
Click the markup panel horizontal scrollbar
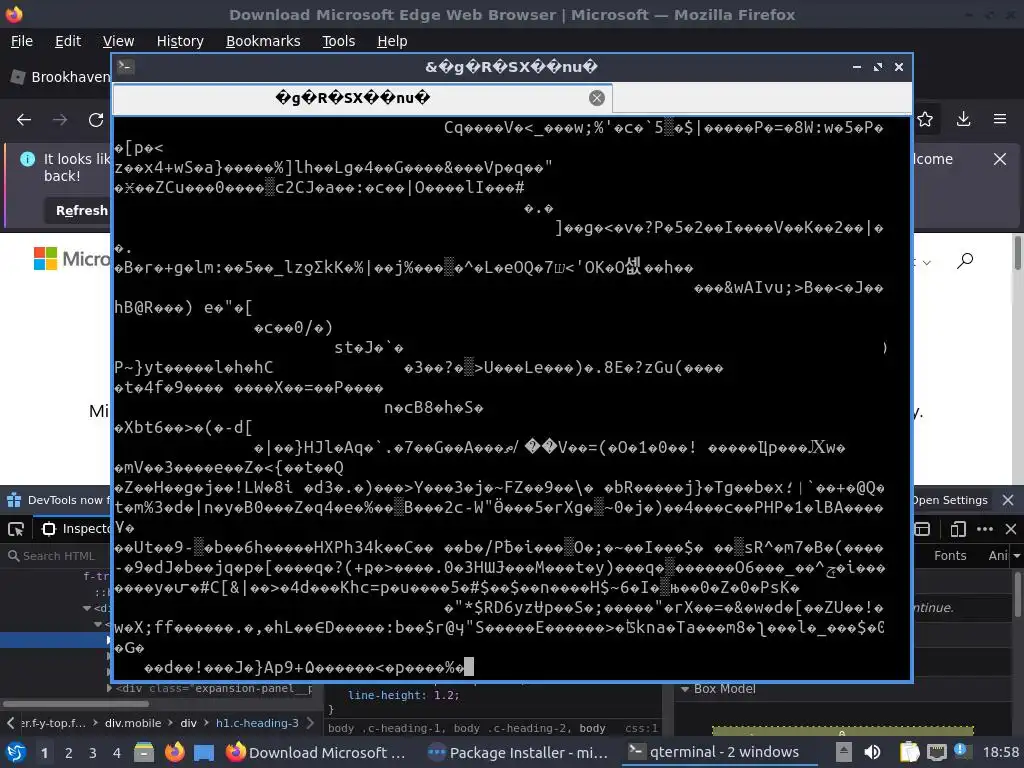click(76, 704)
